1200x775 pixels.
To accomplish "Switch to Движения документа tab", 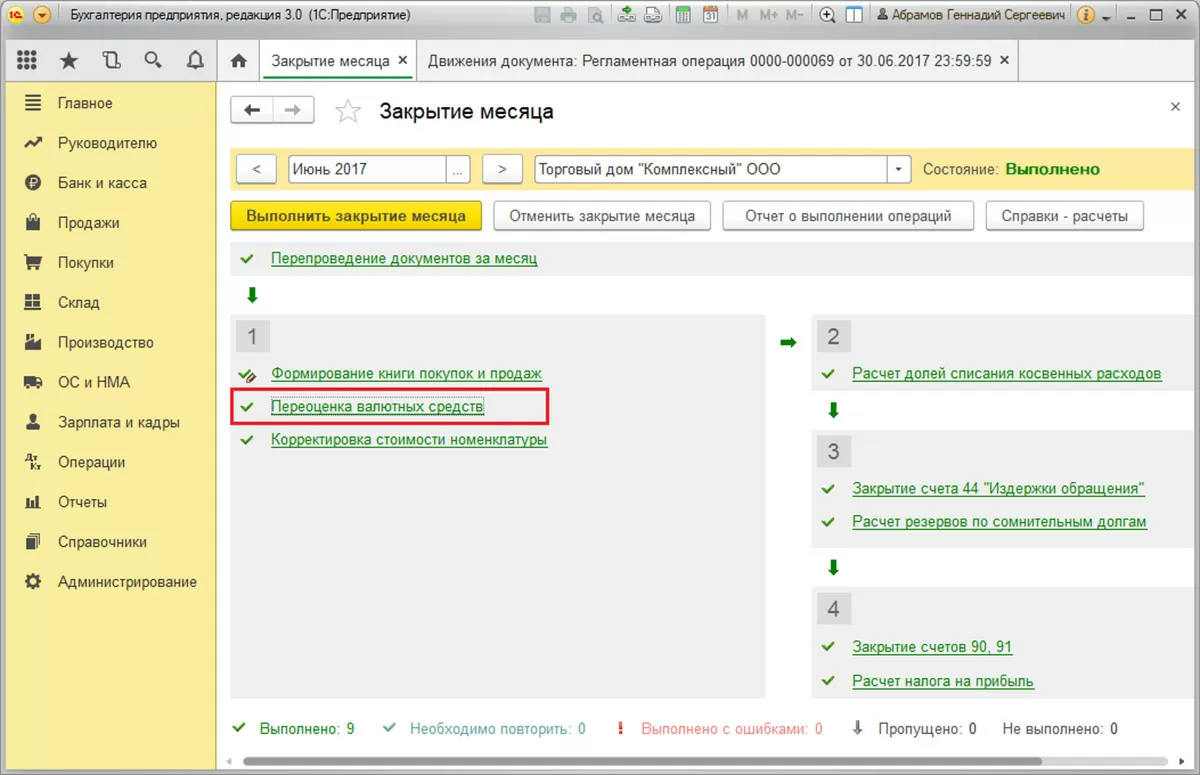I will click(x=710, y=61).
